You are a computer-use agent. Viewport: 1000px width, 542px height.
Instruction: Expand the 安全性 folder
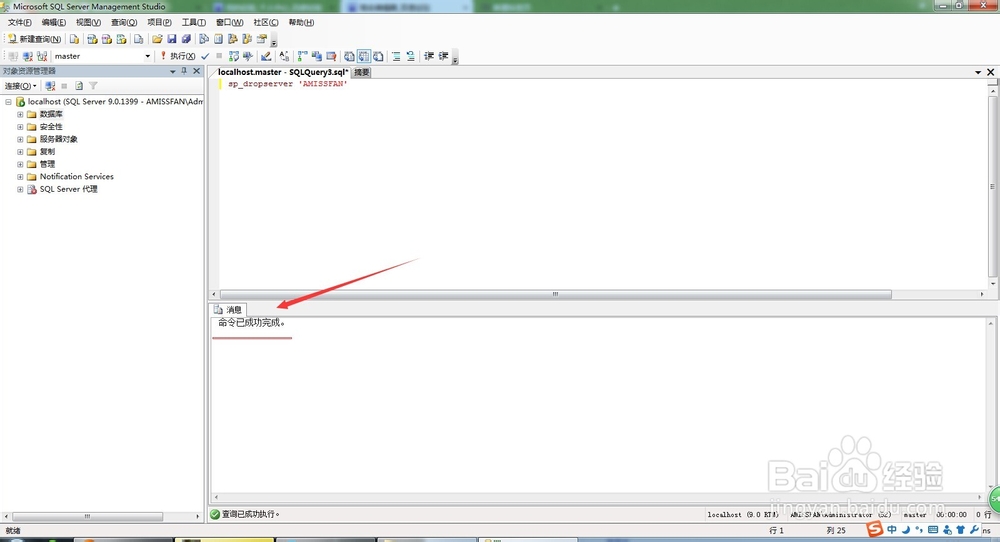coord(20,127)
